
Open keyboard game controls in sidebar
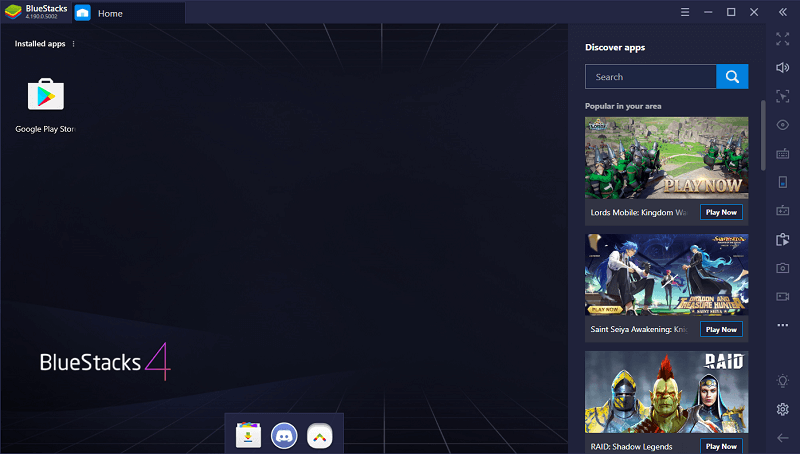pyautogui.click(x=783, y=154)
